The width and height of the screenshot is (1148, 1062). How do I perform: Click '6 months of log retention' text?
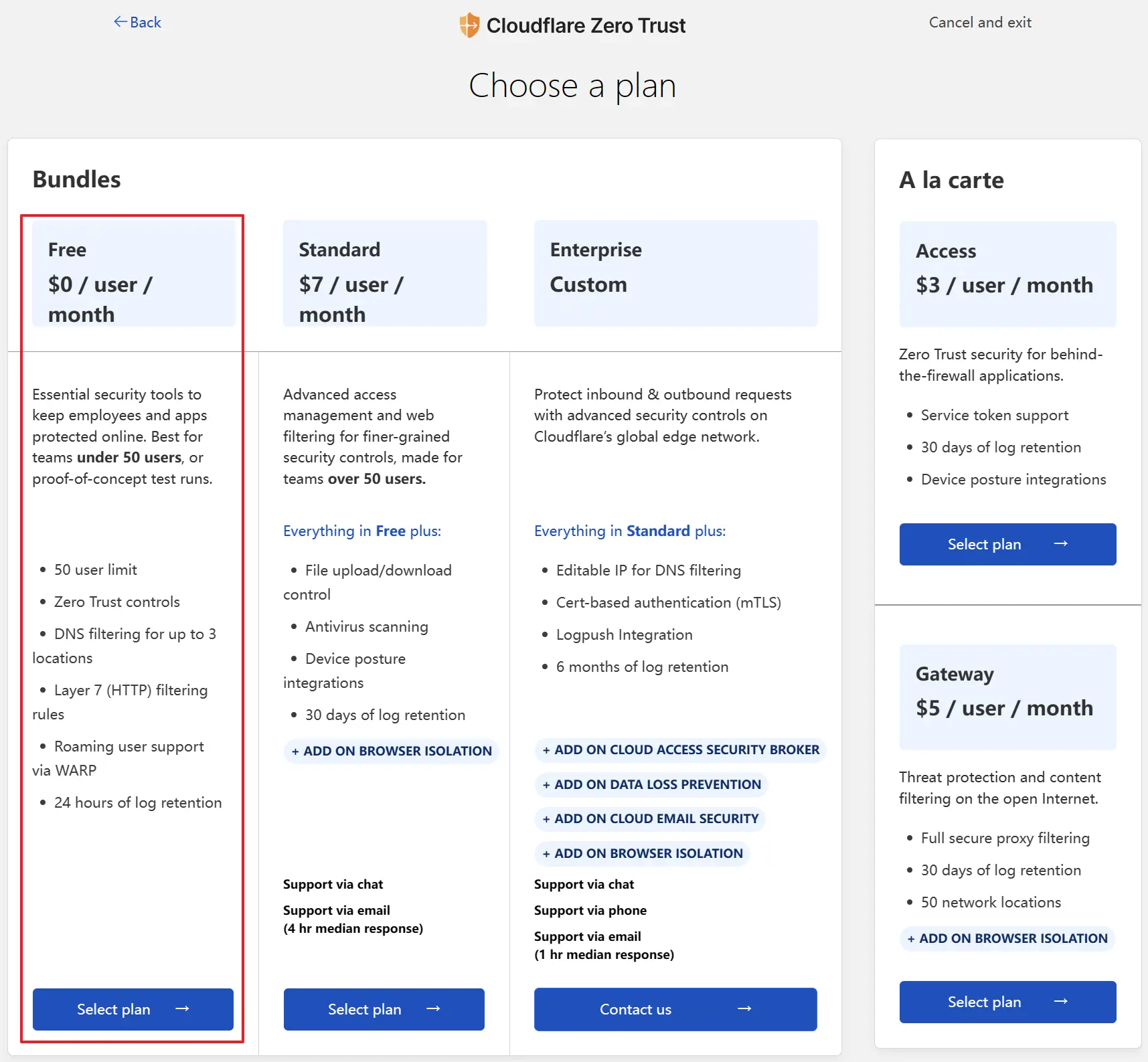pos(643,667)
